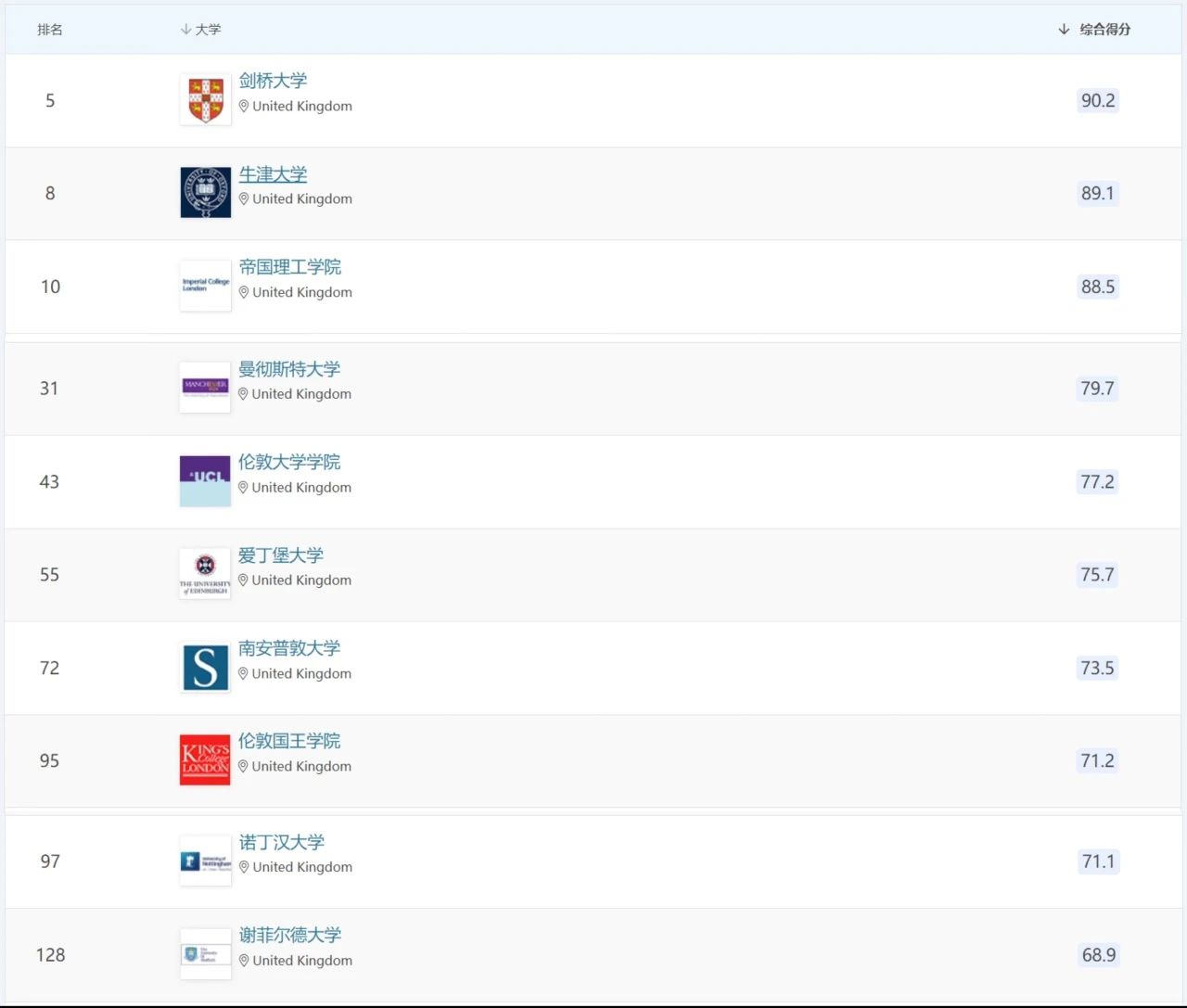Click the score 71.1 for Nottingham
The image size is (1187, 1008).
coord(1099,861)
